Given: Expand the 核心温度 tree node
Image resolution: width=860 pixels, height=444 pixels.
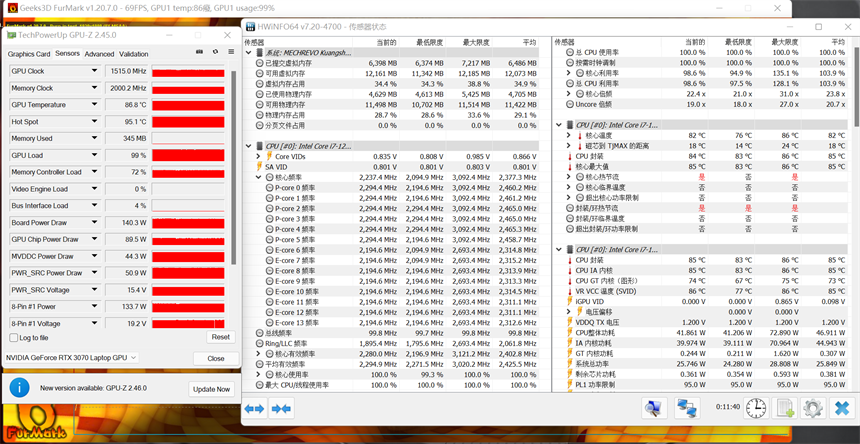Looking at the screenshot, I should click(x=569, y=135).
